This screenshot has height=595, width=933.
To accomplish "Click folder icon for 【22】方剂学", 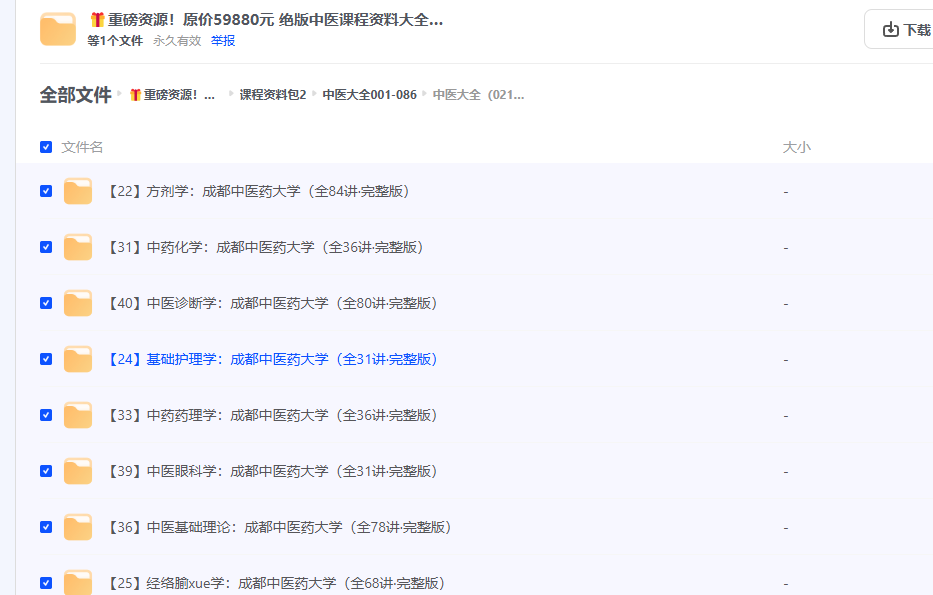I will click(x=78, y=191).
